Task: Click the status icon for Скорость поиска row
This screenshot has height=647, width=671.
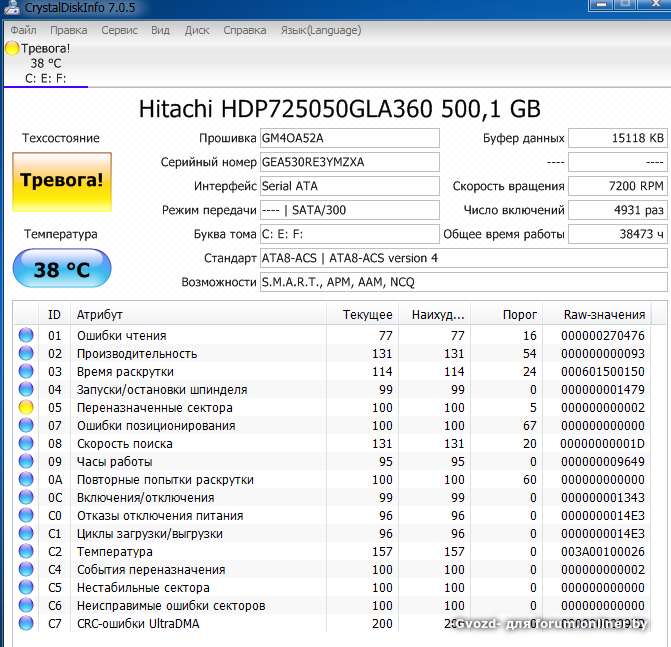Action: click(x=26, y=444)
